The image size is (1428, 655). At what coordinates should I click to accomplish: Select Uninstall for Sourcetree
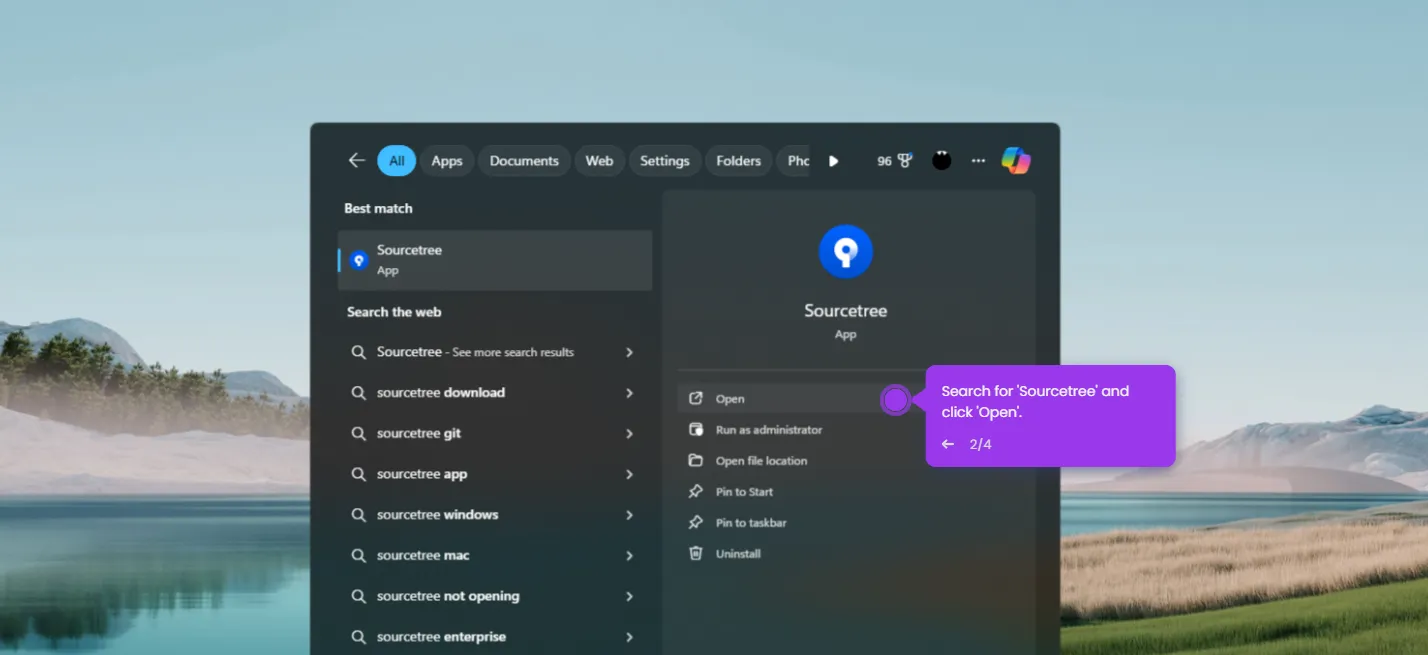pyautogui.click(x=738, y=554)
